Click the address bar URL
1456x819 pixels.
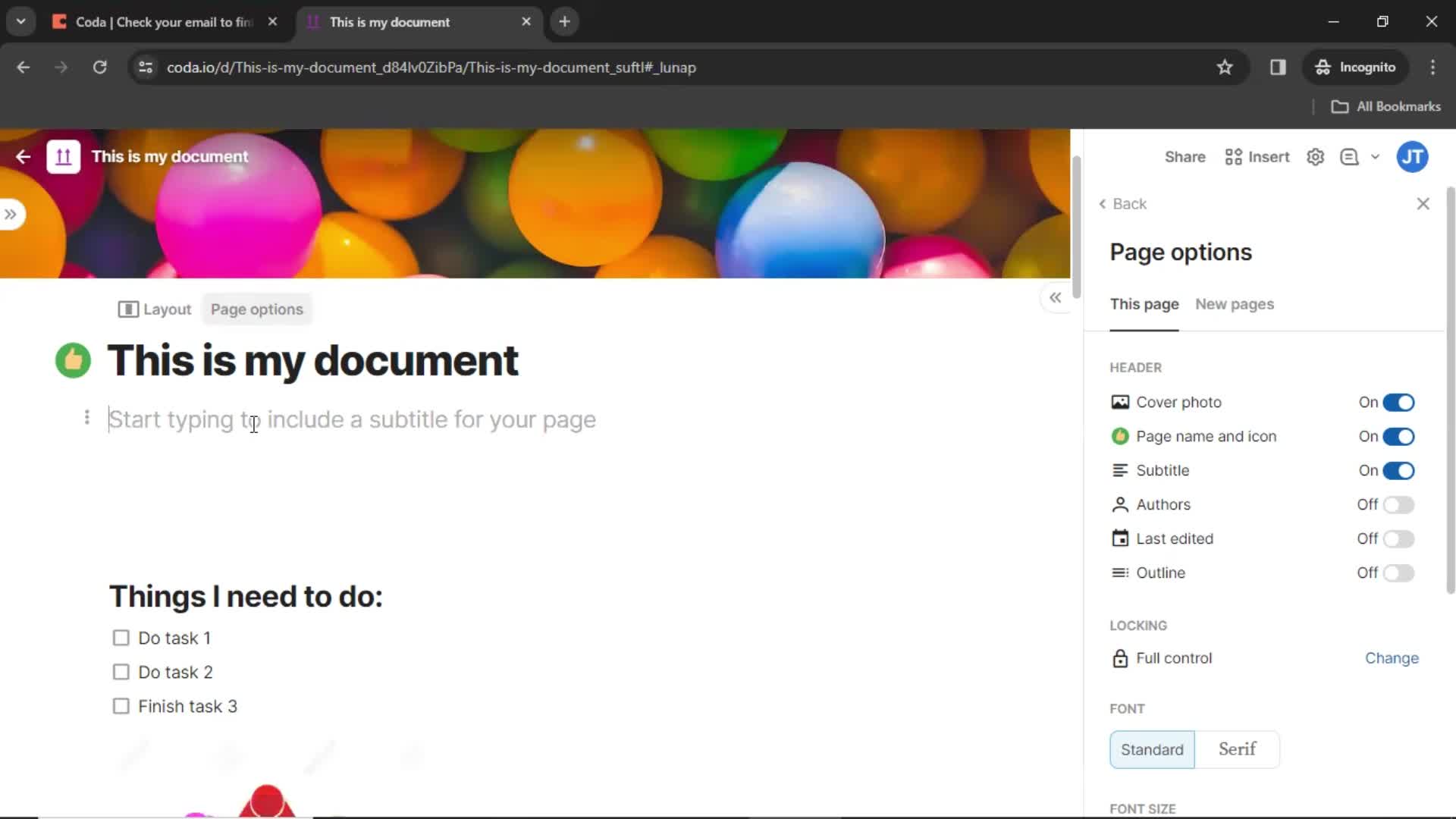click(431, 67)
